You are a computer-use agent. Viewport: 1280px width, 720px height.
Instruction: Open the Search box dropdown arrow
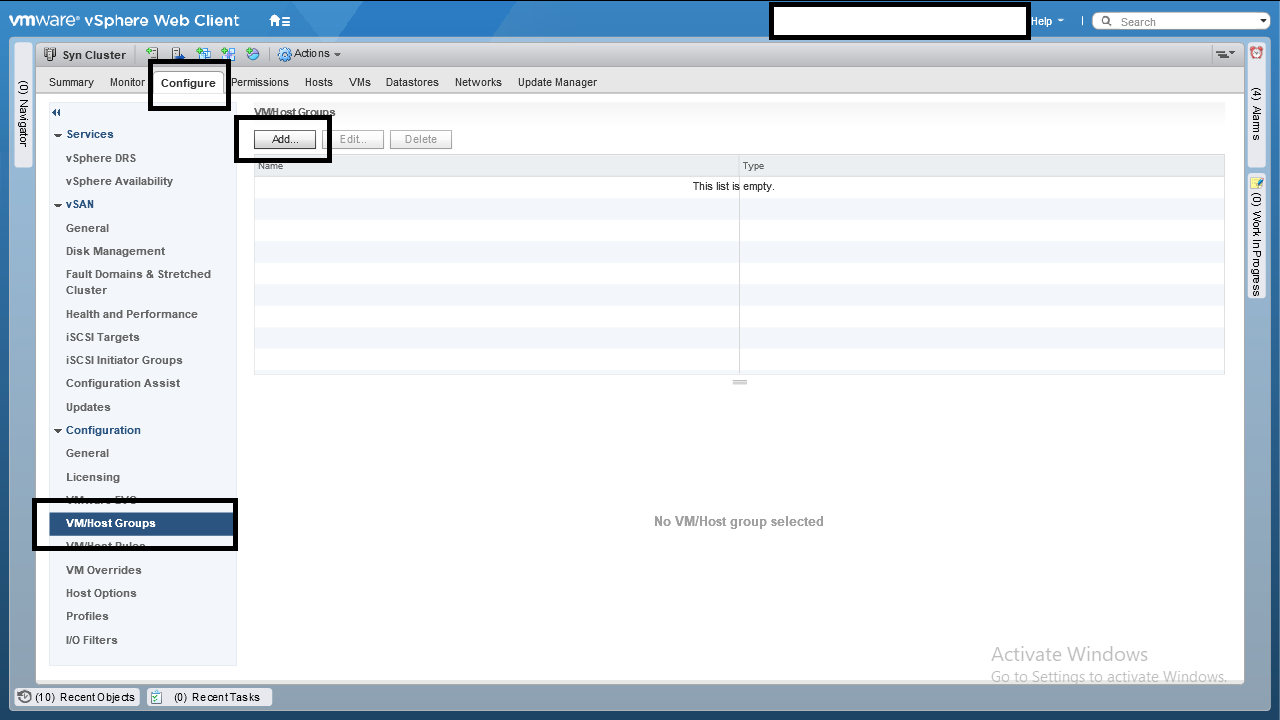pyautogui.click(x=1264, y=21)
